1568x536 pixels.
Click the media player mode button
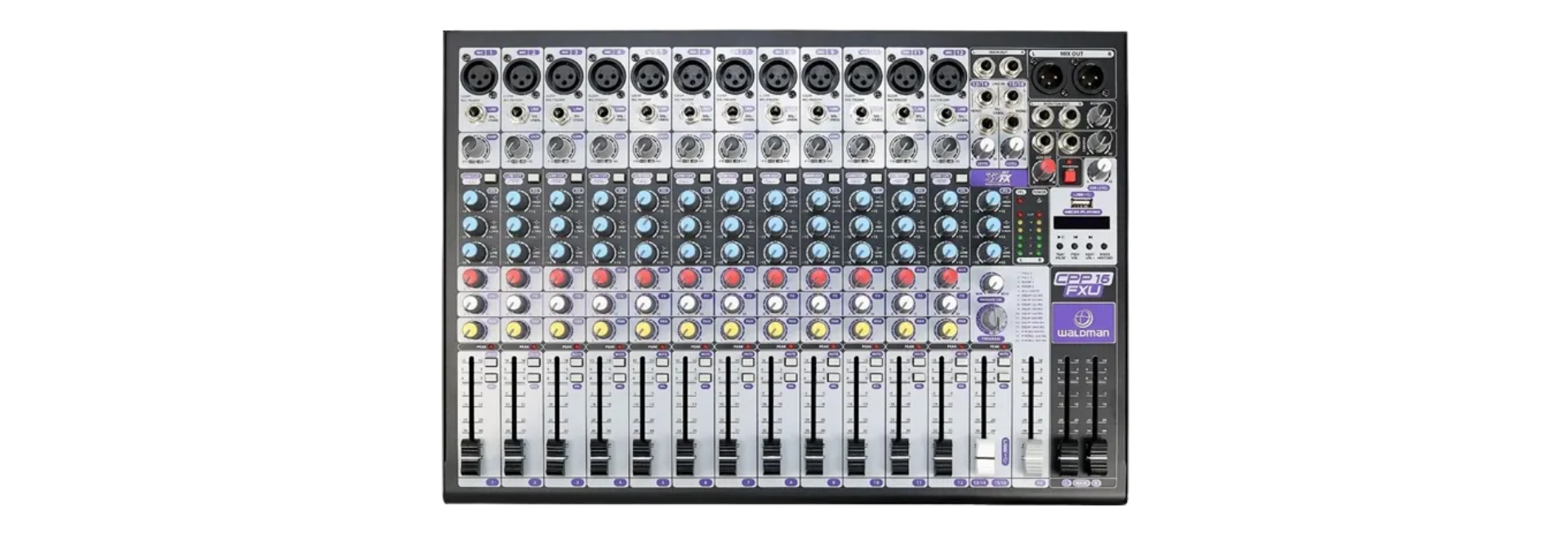point(1104,246)
